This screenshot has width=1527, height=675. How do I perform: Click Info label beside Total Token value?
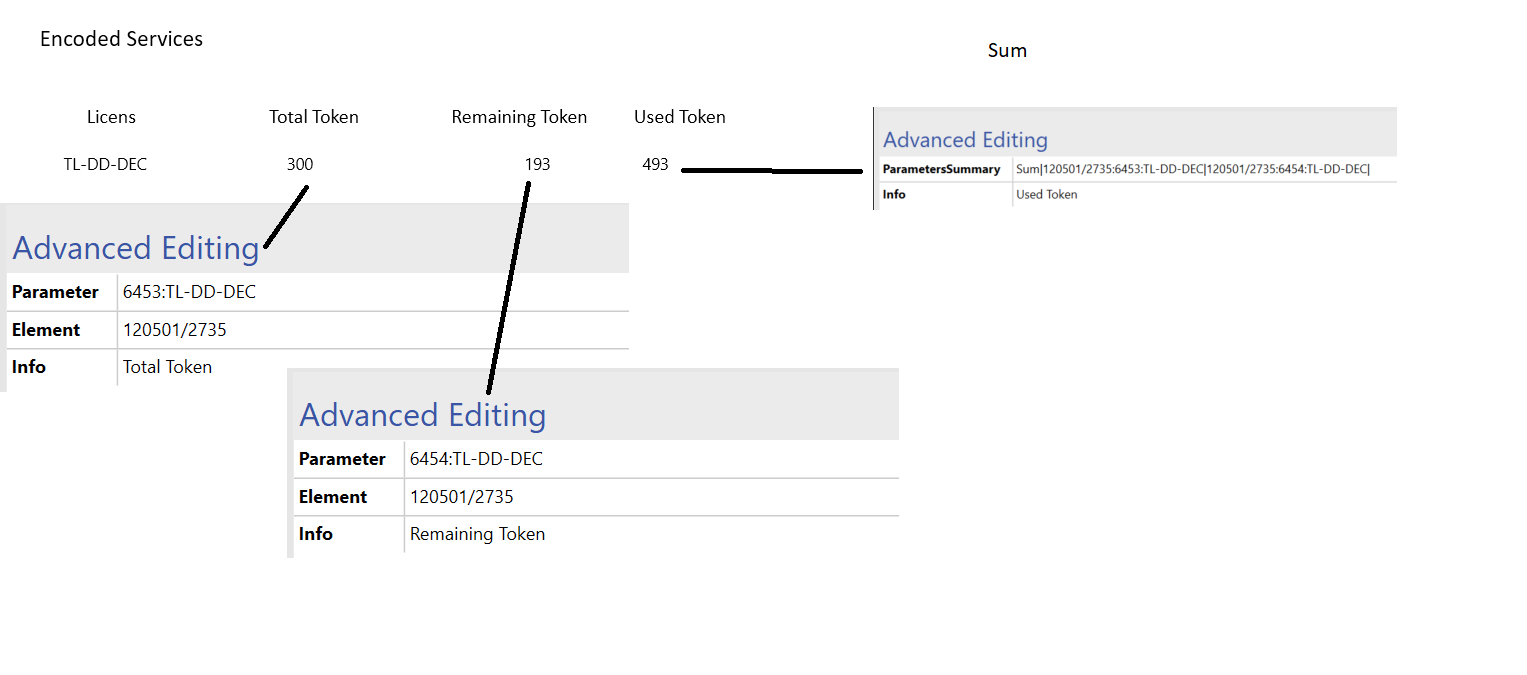coord(29,367)
